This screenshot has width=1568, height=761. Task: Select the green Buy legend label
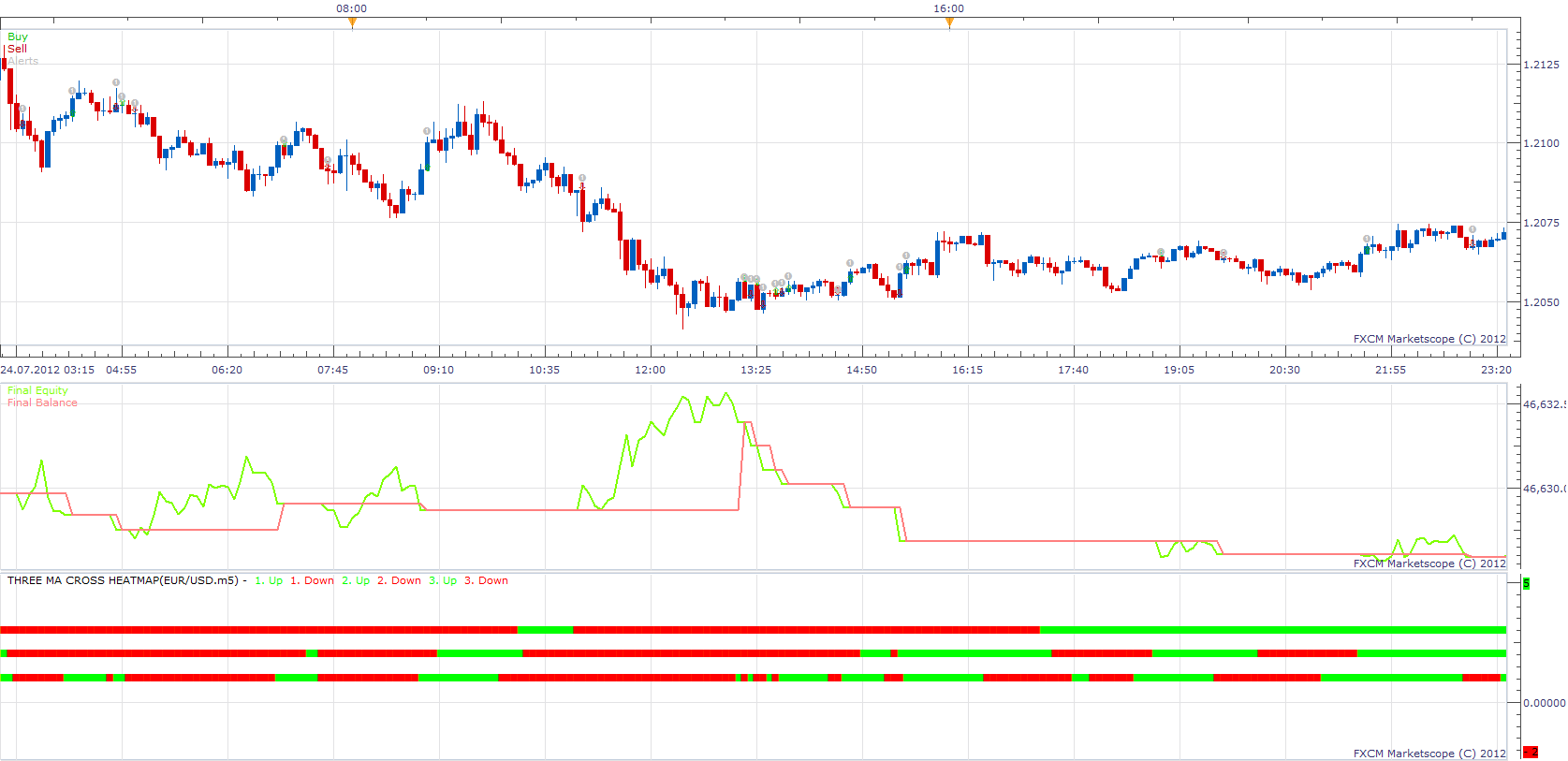(18, 37)
